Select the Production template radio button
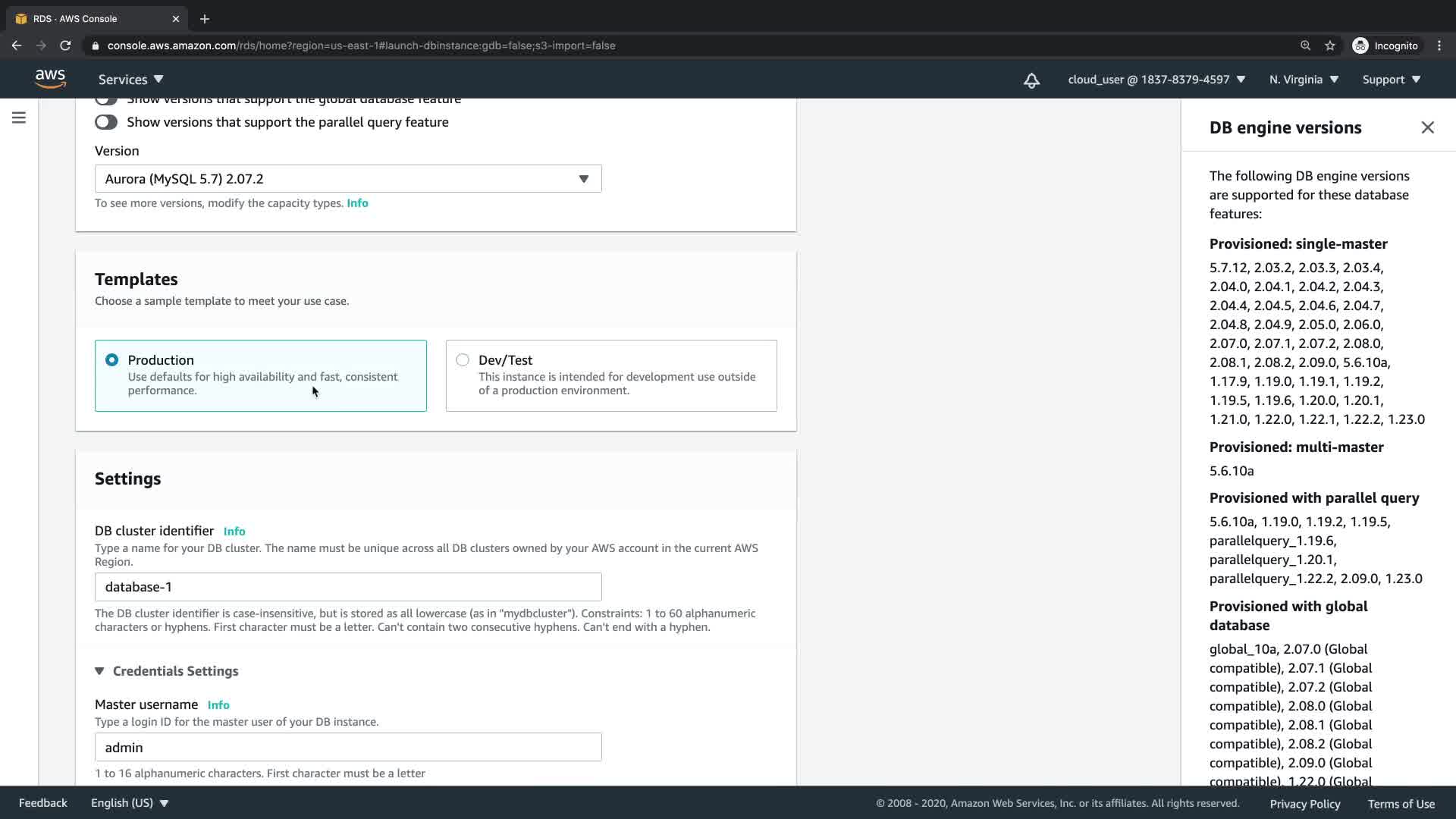The width and height of the screenshot is (1456, 819). pyautogui.click(x=112, y=360)
